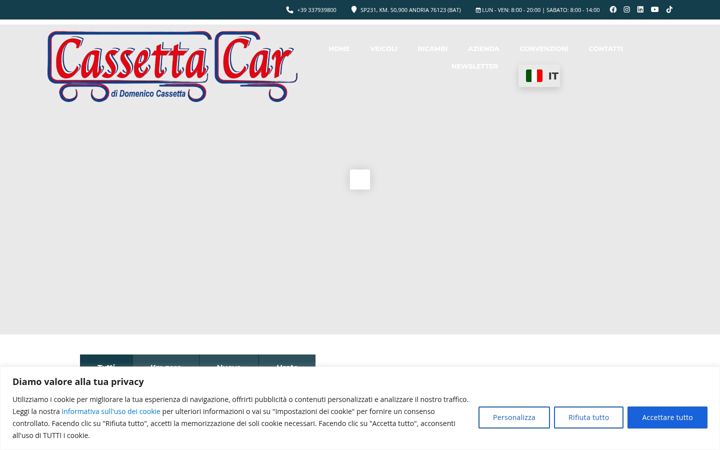Click the map pin location icon
The width and height of the screenshot is (720, 450).
point(354,10)
